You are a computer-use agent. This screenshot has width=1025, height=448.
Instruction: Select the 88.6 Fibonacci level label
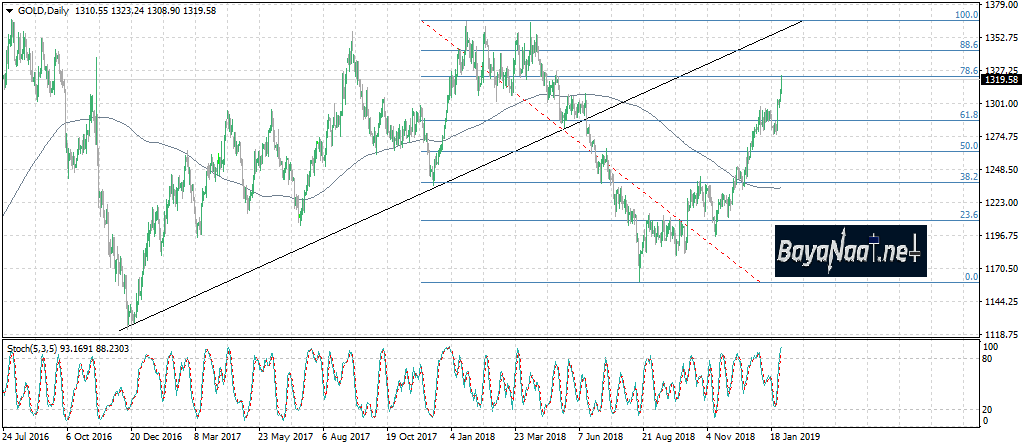967,45
